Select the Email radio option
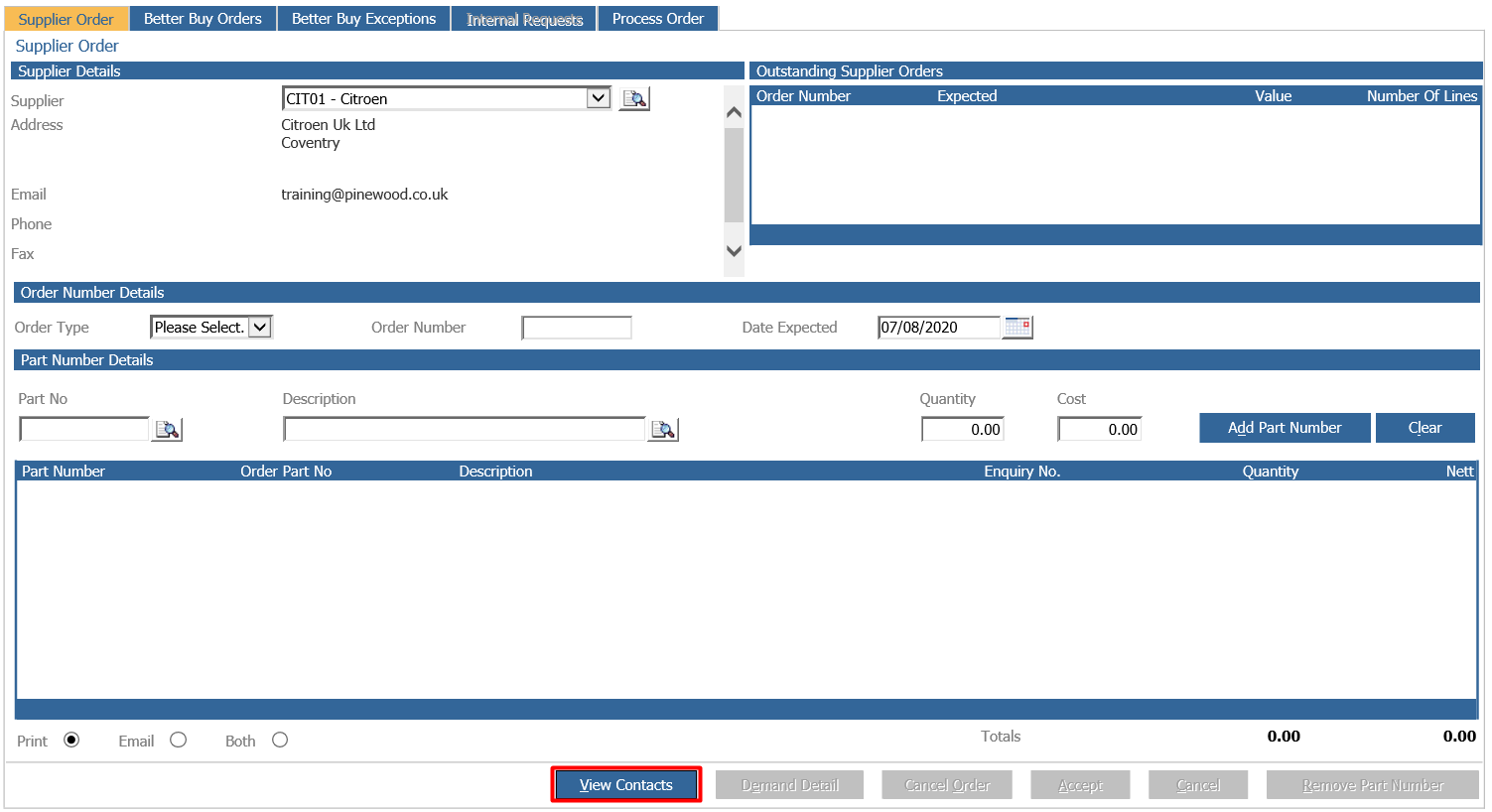Viewport: 1492px width, 812px height. point(178,740)
